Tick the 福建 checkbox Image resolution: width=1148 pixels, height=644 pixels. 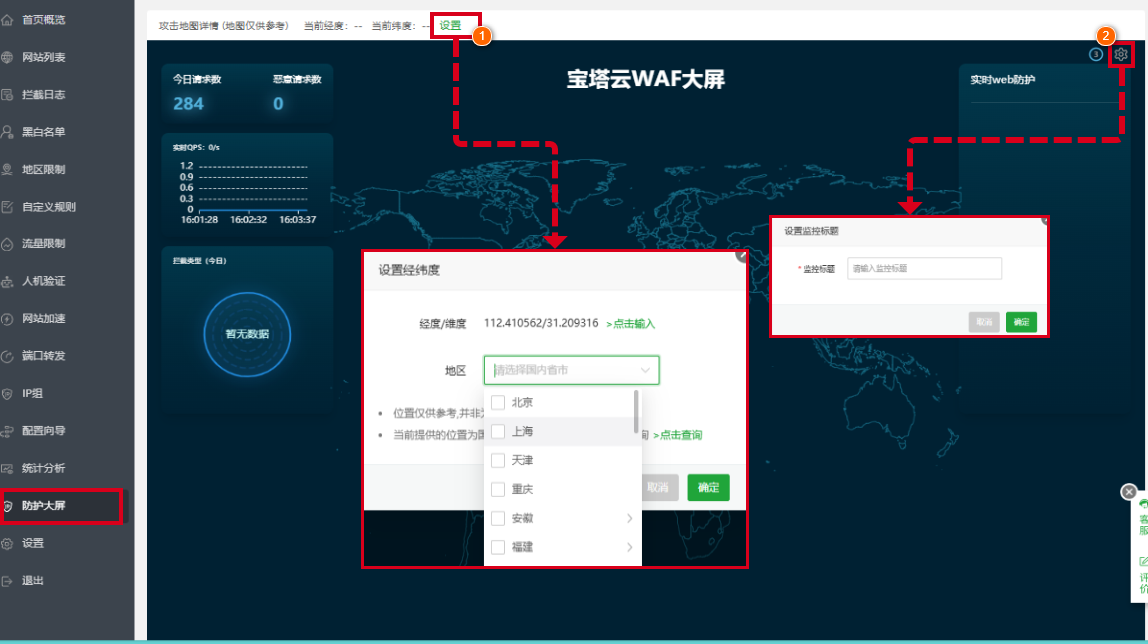498,547
